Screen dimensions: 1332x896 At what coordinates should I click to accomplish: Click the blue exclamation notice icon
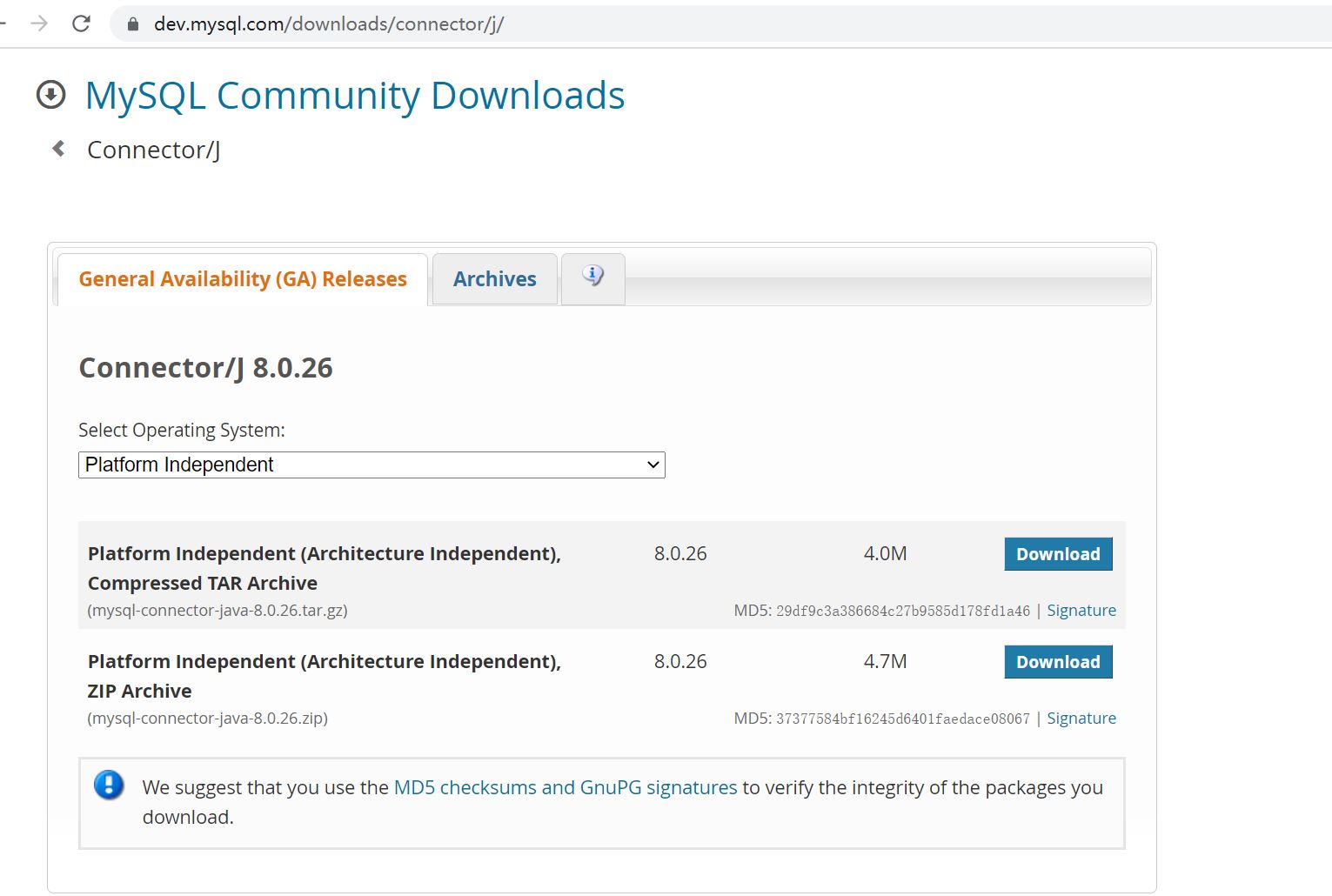[x=109, y=786]
